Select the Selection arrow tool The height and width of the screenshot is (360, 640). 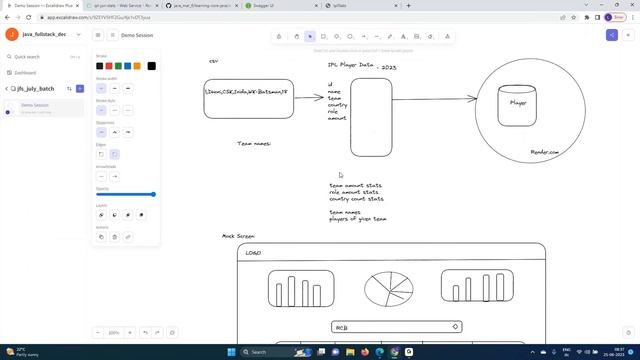(310, 37)
